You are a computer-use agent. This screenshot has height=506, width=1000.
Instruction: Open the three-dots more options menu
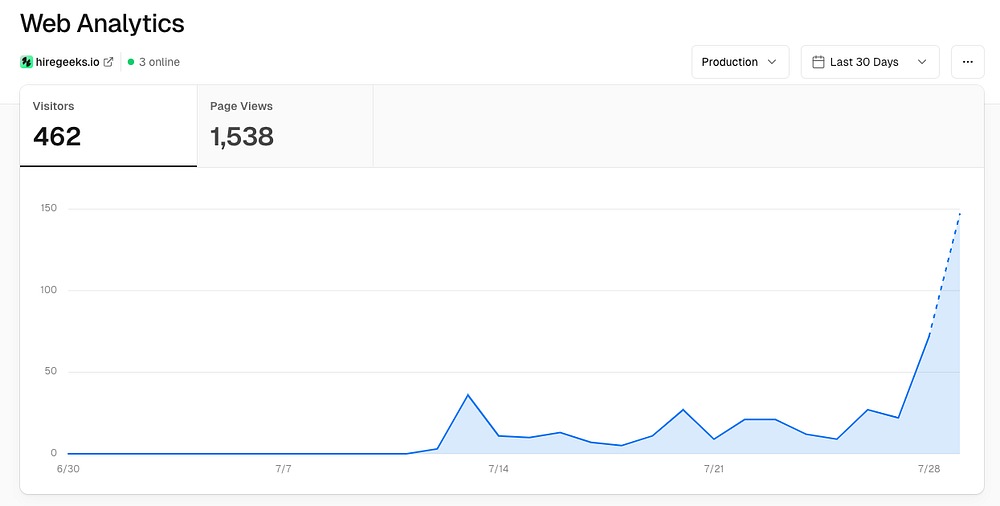967,62
